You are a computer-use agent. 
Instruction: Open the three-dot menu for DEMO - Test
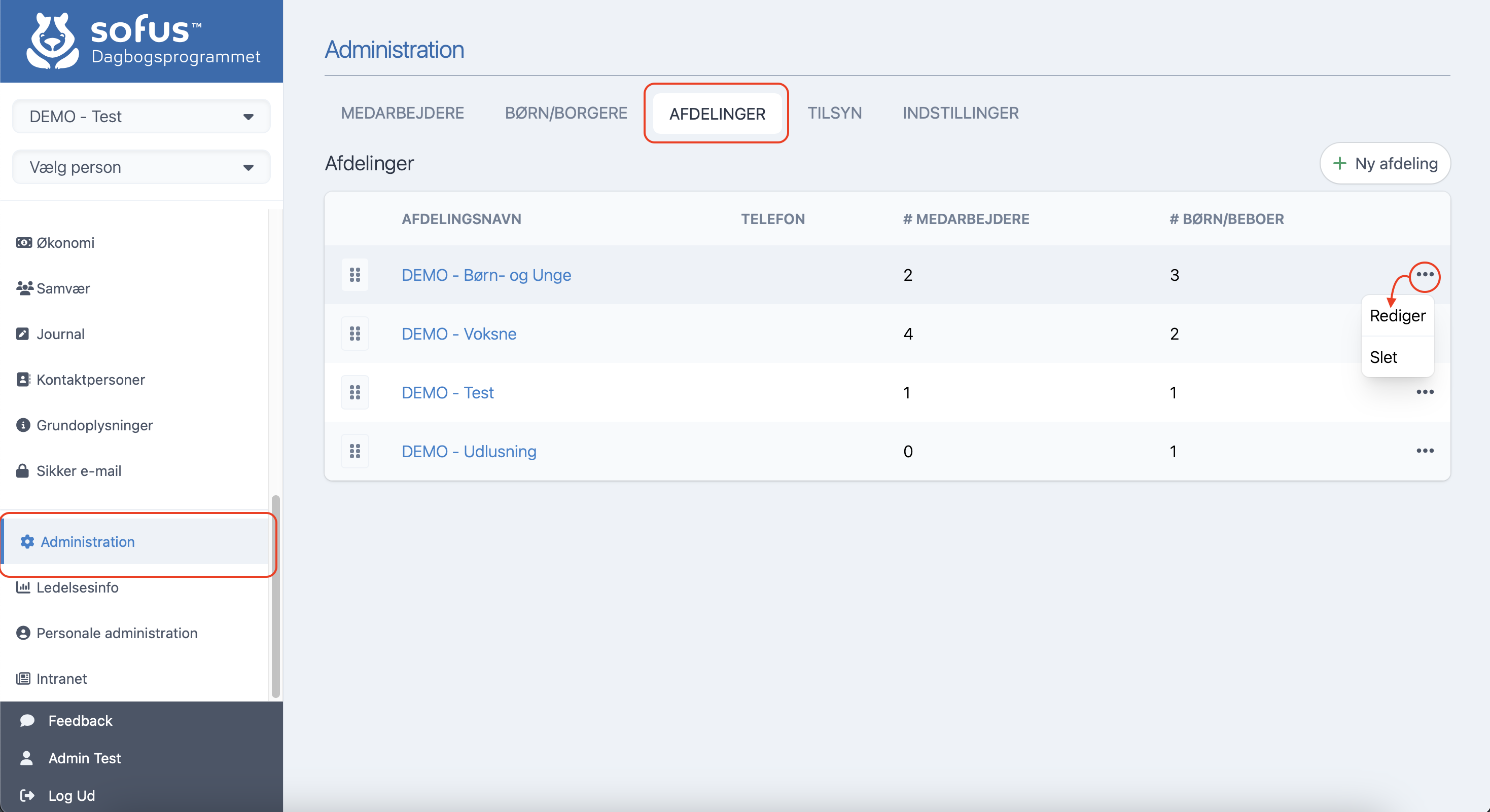pyautogui.click(x=1425, y=392)
